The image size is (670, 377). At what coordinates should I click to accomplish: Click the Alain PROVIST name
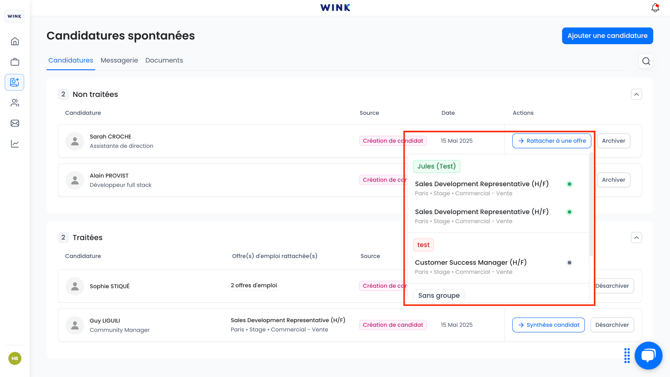tap(109, 176)
